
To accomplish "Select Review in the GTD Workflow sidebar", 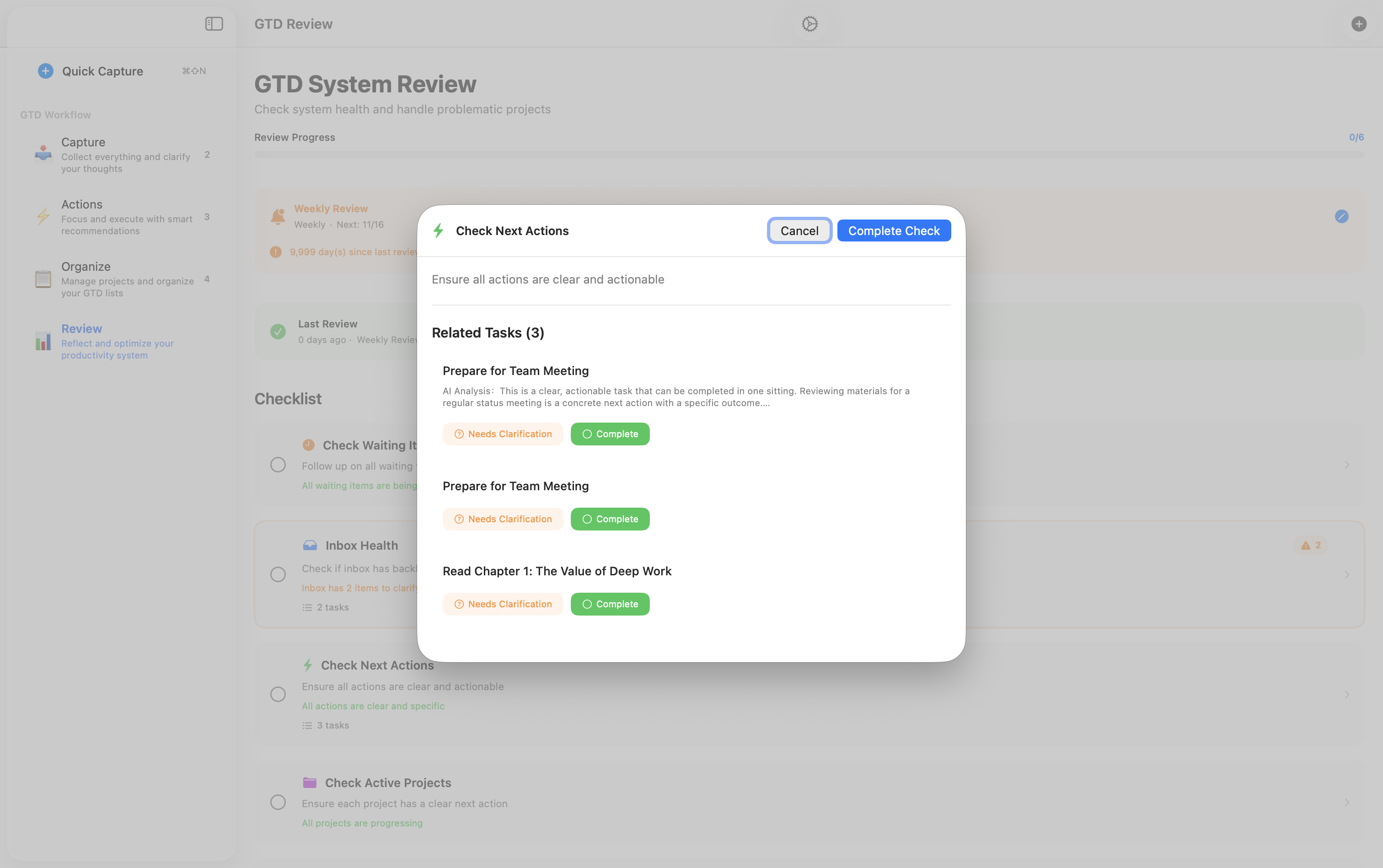I will point(81,328).
